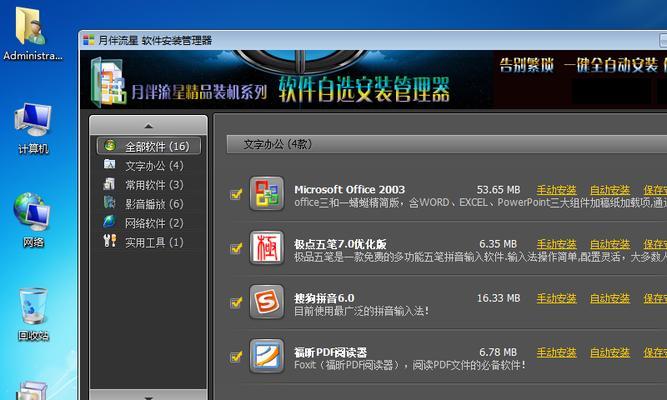This screenshot has width=667, height=400.
Task: Click the 6.78 MB size value
Action: click(498, 352)
